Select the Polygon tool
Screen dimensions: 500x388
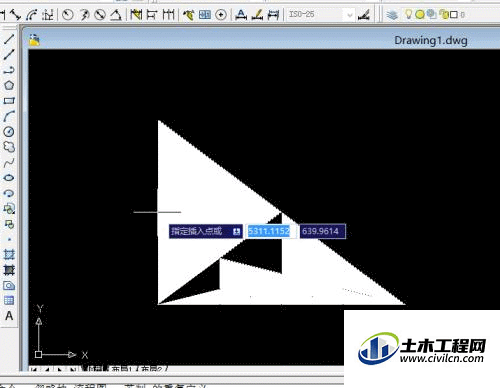pos(9,85)
